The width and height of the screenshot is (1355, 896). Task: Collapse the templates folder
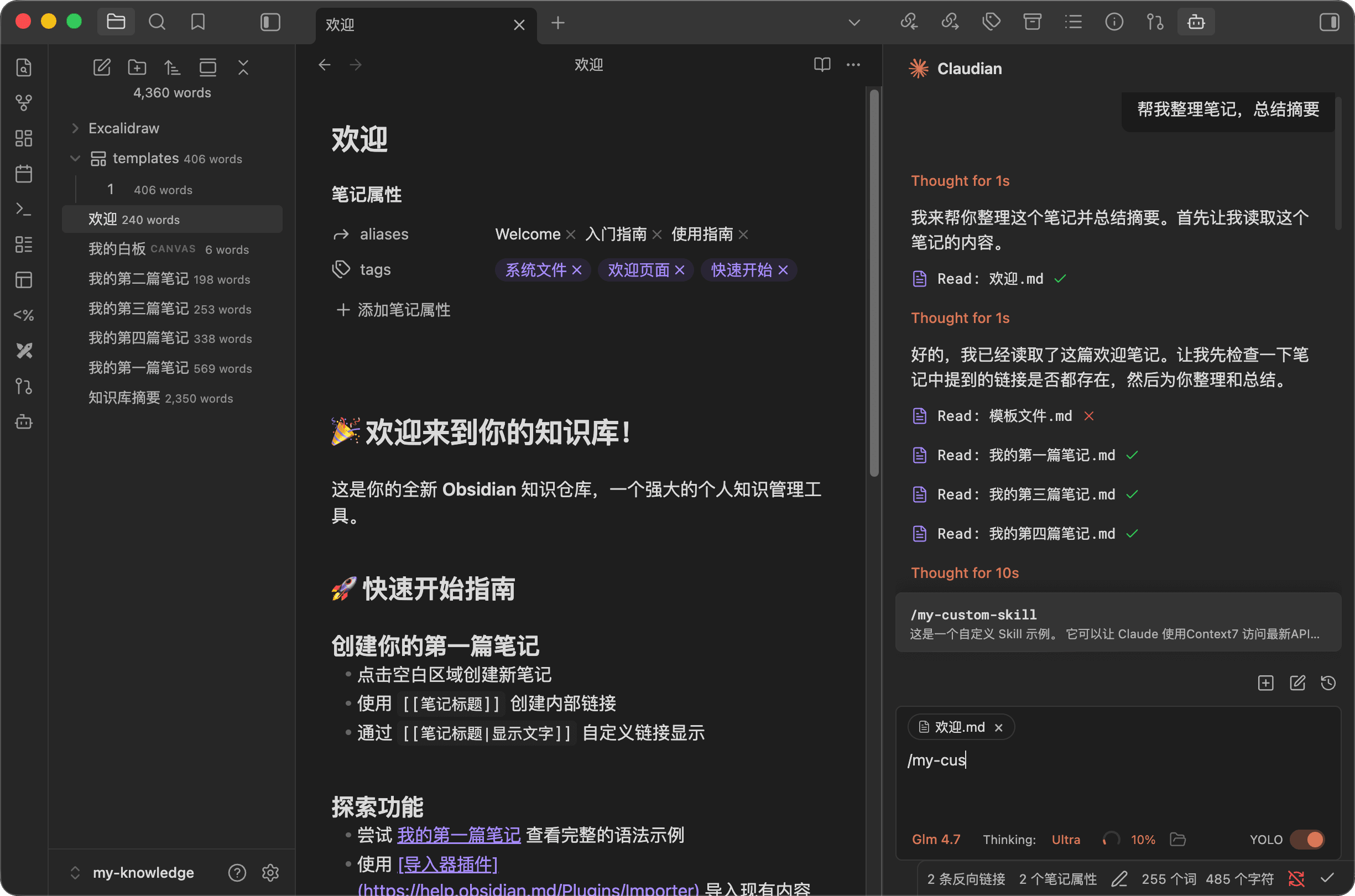[75, 158]
